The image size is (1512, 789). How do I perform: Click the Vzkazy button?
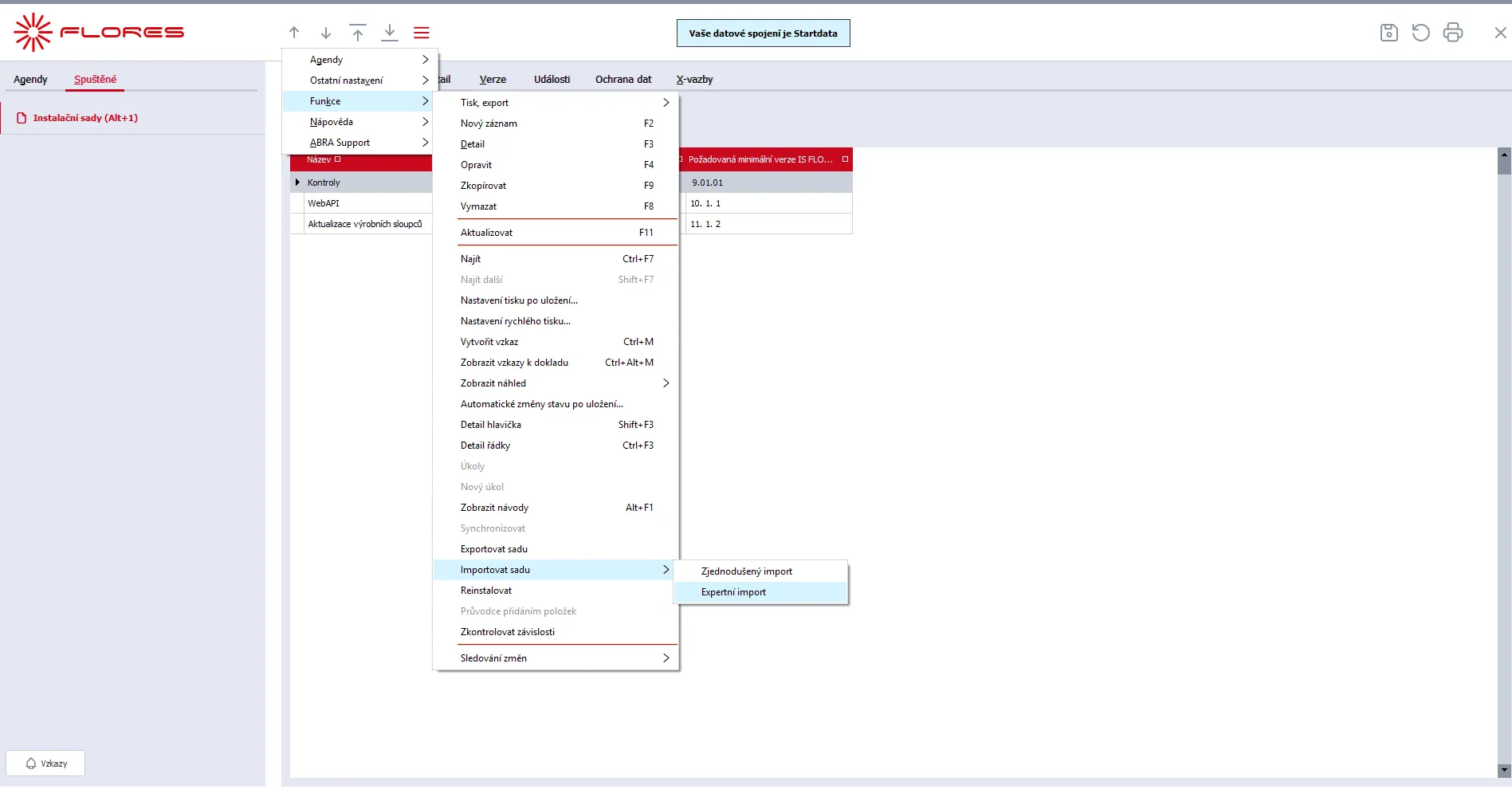[45, 763]
